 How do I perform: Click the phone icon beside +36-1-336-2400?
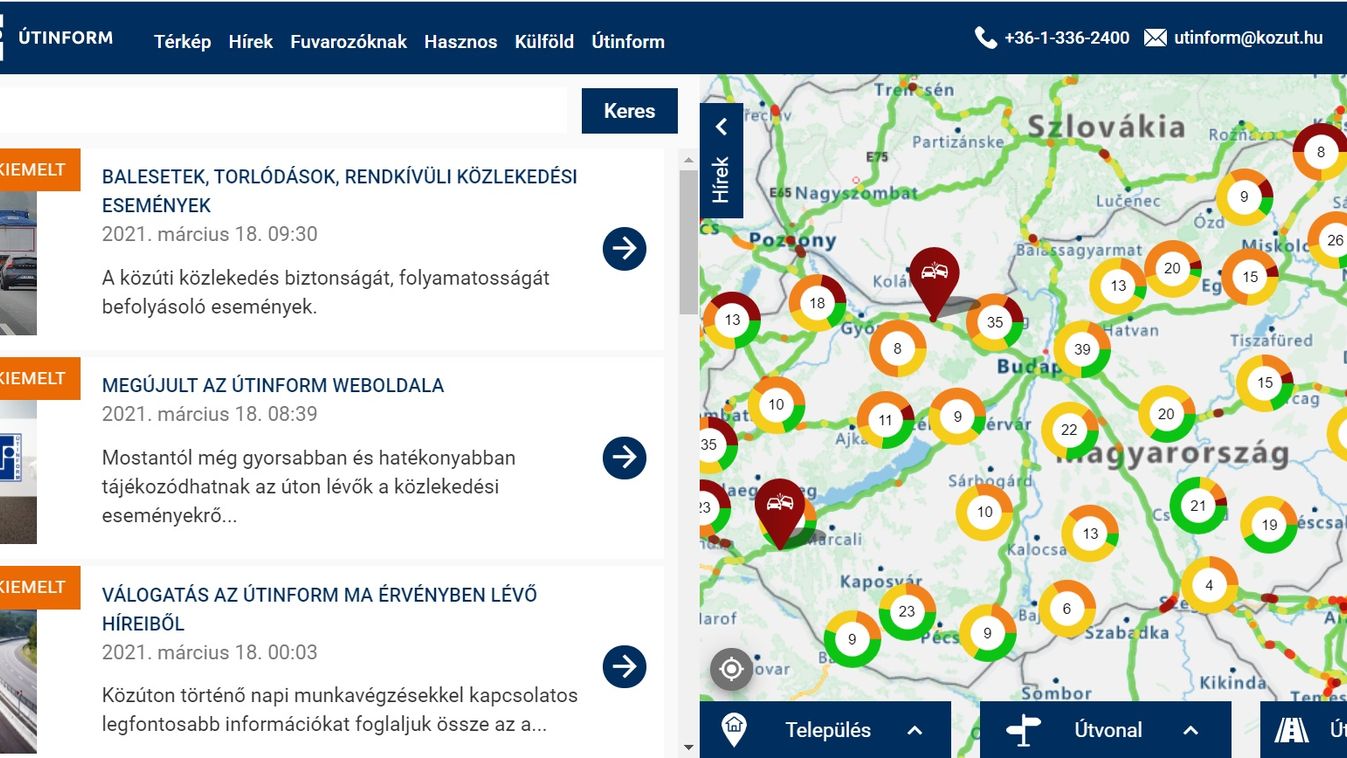pos(986,37)
